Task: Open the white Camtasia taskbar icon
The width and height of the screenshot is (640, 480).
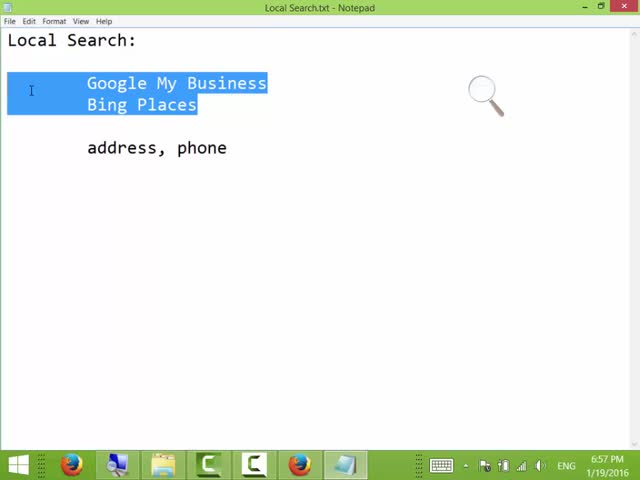Action: pyautogui.click(x=255, y=465)
